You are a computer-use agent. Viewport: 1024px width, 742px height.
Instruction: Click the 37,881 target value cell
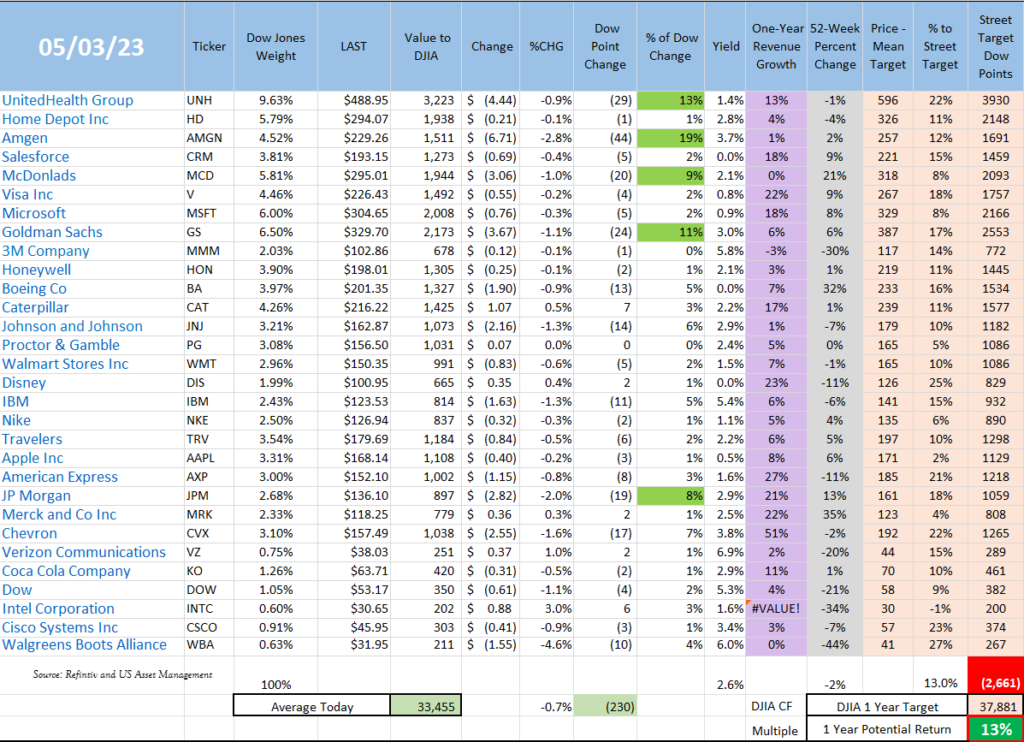tap(996, 707)
